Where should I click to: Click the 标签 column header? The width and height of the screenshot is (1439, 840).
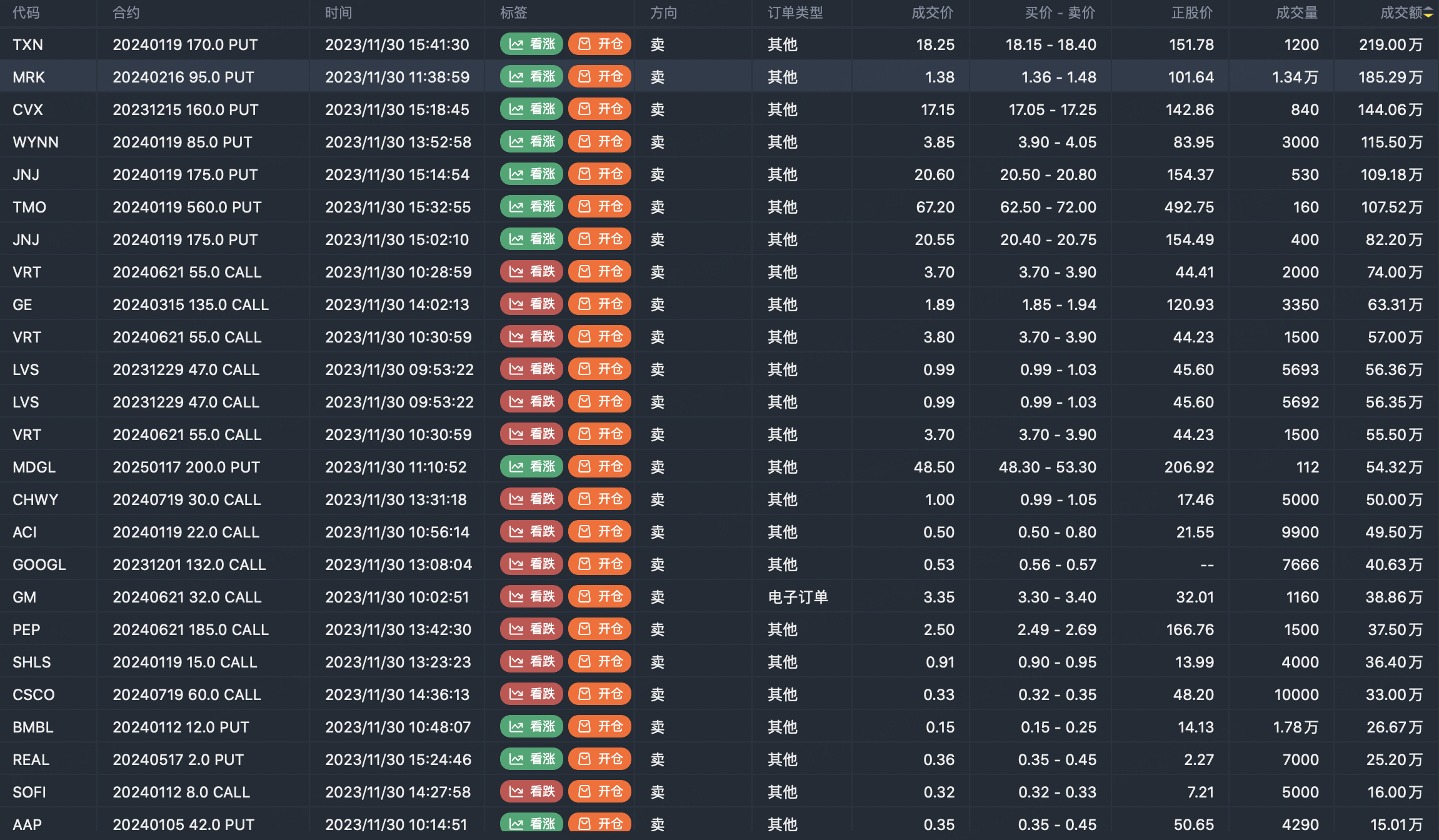tap(514, 13)
